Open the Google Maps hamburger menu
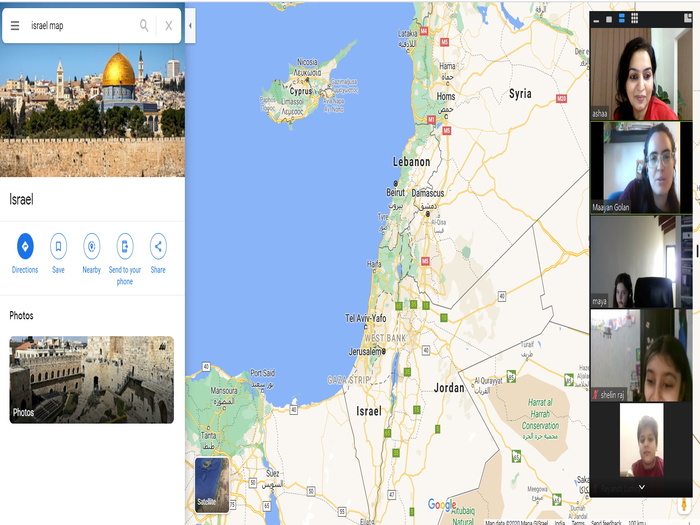Viewport: 700px width, 525px height. [15, 26]
